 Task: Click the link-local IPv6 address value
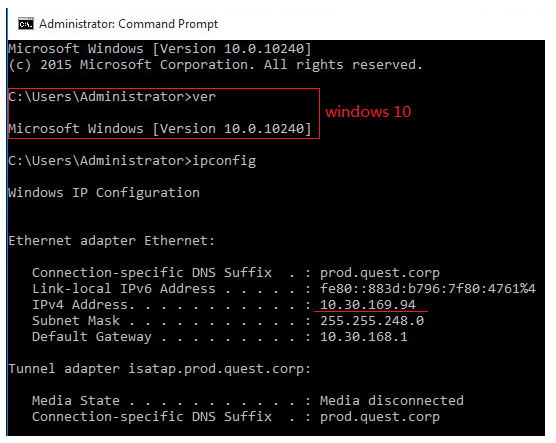point(428,289)
